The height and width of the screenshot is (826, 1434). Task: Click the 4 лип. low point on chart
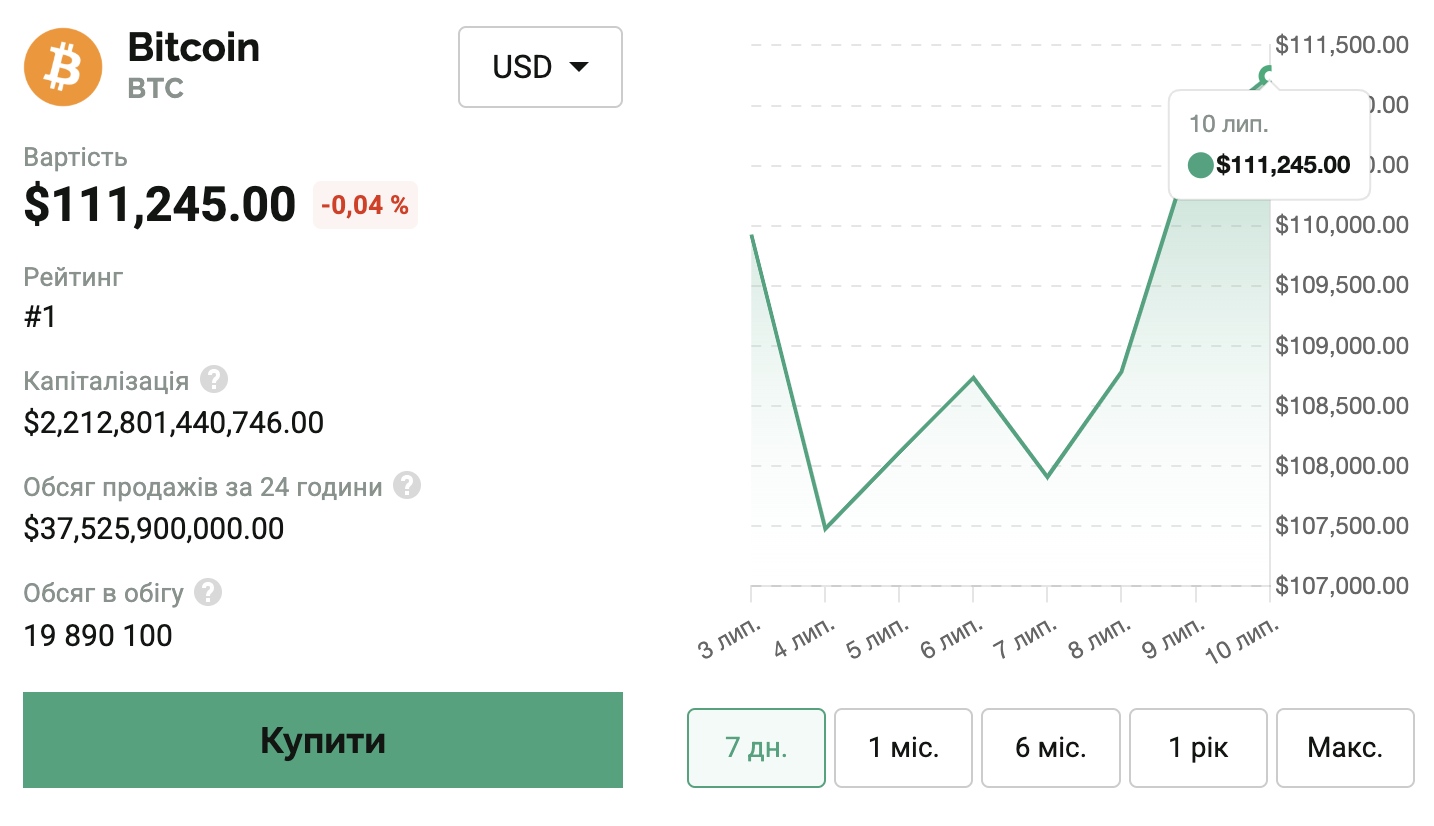[x=825, y=528]
